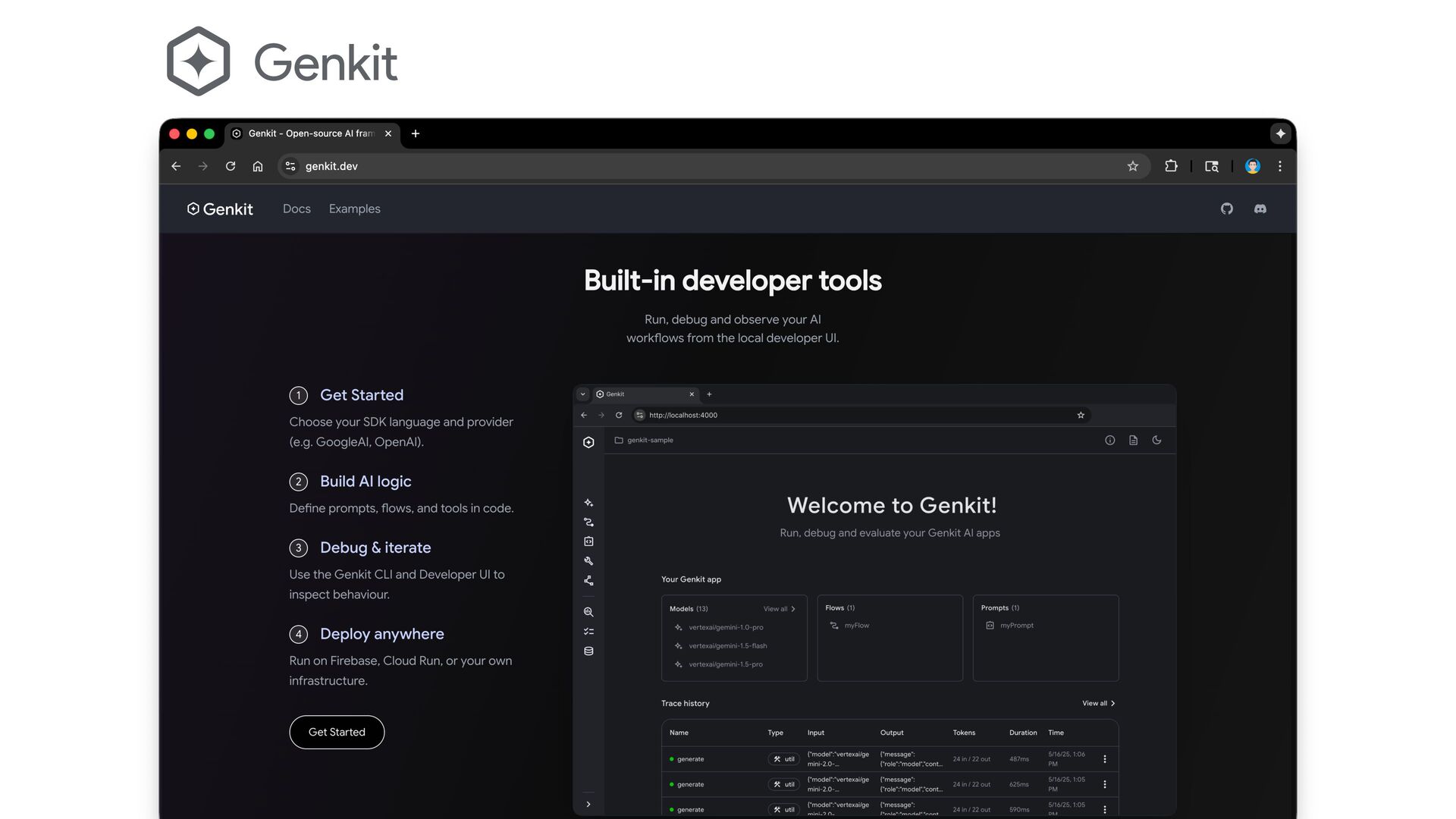The width and height of the screenshot is (1456, 819).
Task: Click the browser extensions puzzle icon
Action: pyautogui.click(x=1171, y=166)
